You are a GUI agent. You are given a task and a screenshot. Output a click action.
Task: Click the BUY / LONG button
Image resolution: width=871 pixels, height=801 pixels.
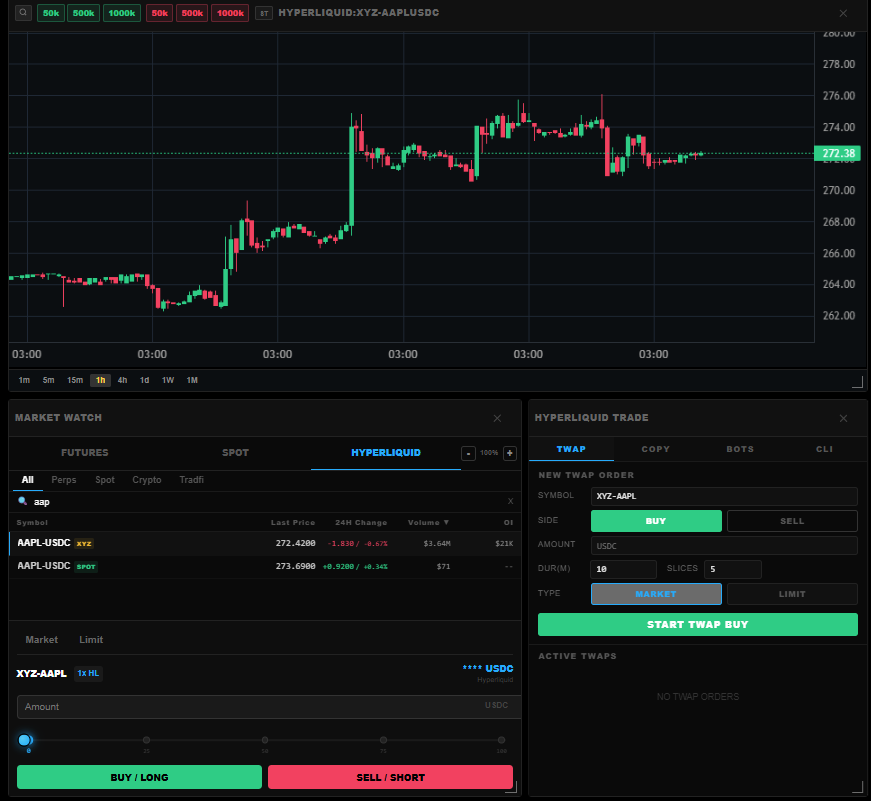[x=139, y=777]
